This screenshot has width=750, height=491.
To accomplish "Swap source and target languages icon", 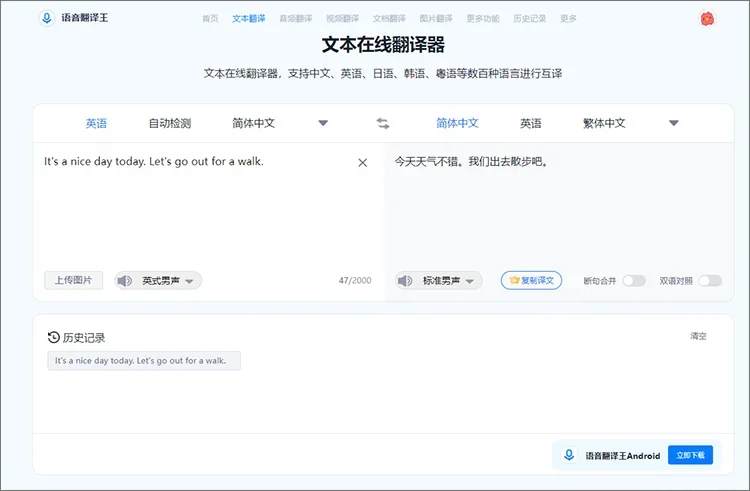I will pyautogui.click(x=383, y=123).
